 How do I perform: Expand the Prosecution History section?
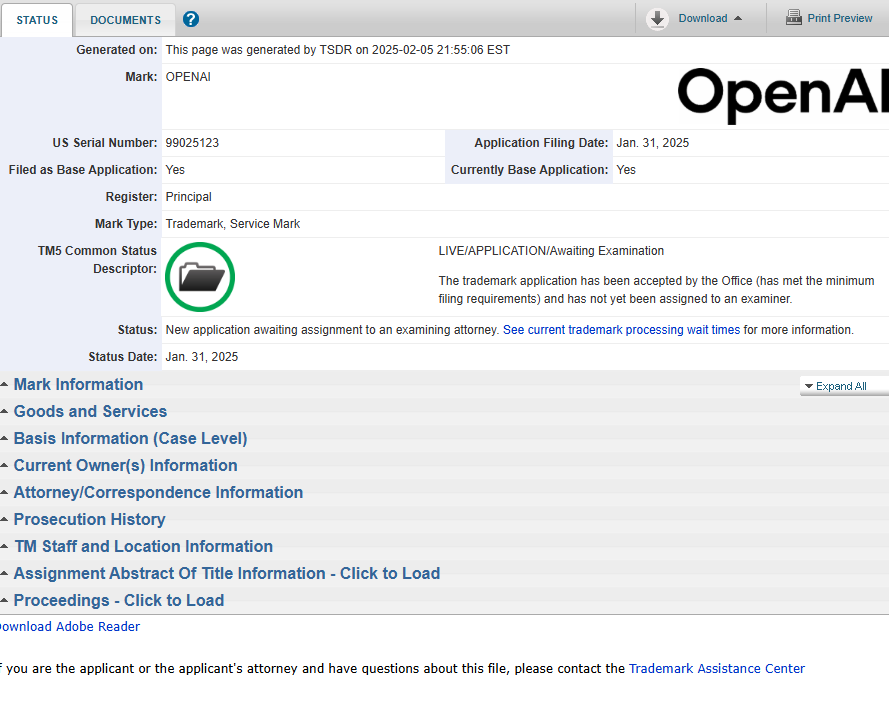89,520
